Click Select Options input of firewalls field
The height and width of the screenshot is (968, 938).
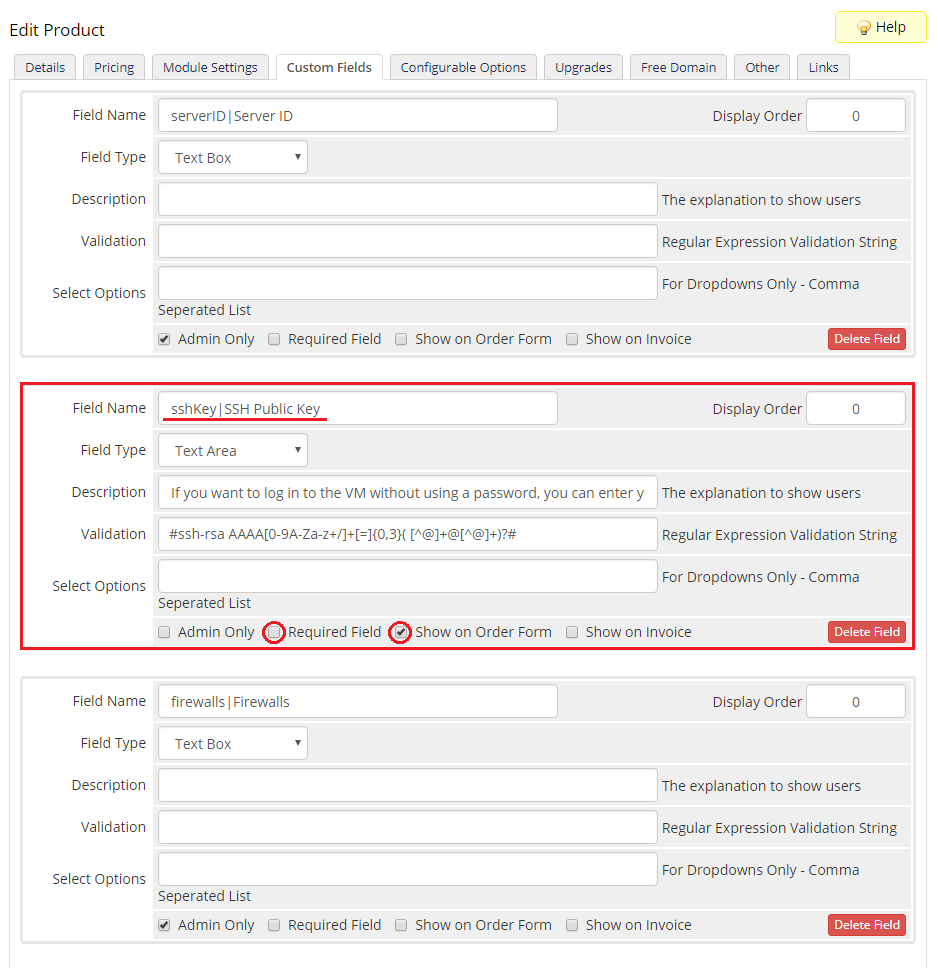click(408, 870)
